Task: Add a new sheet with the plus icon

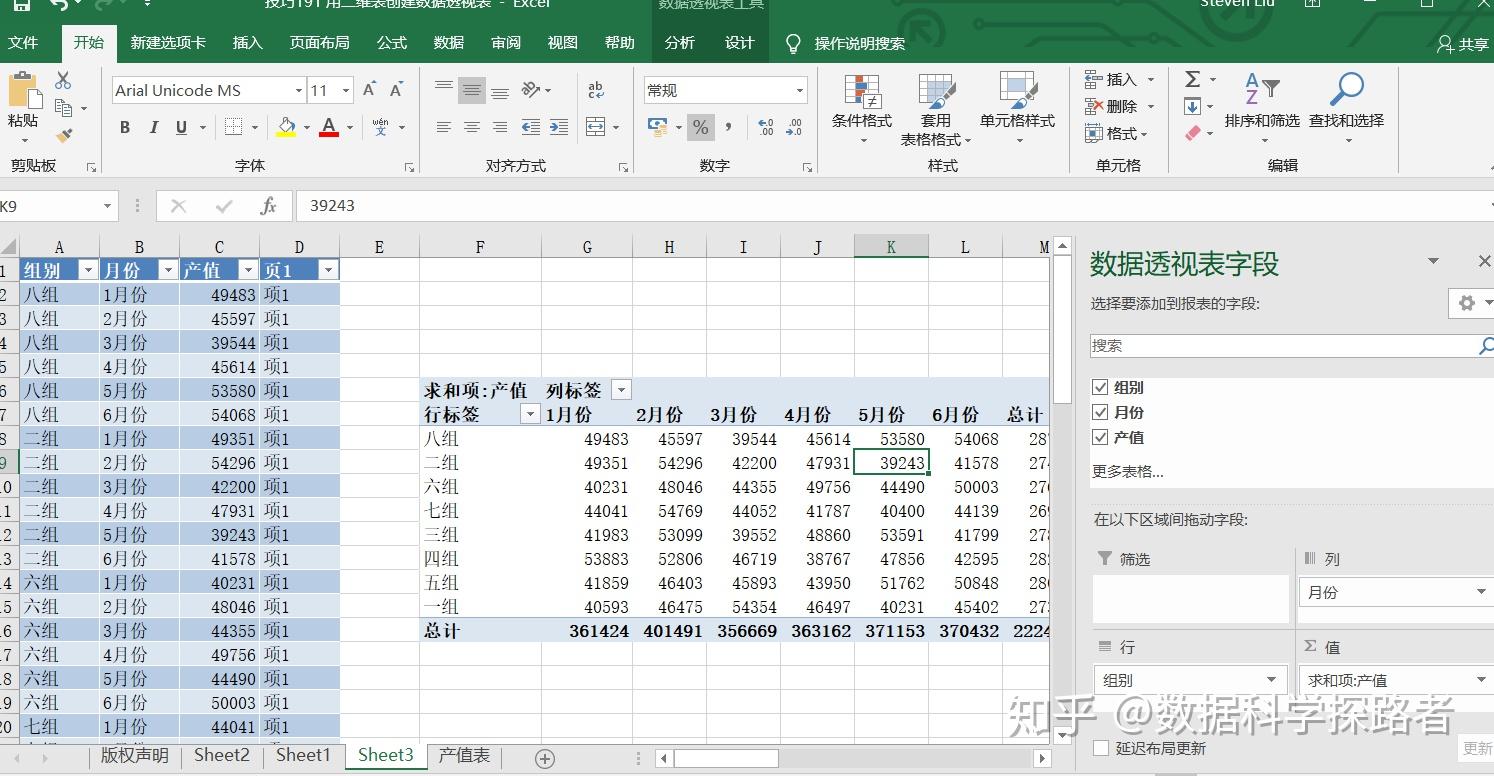Action: click(545, 758)
